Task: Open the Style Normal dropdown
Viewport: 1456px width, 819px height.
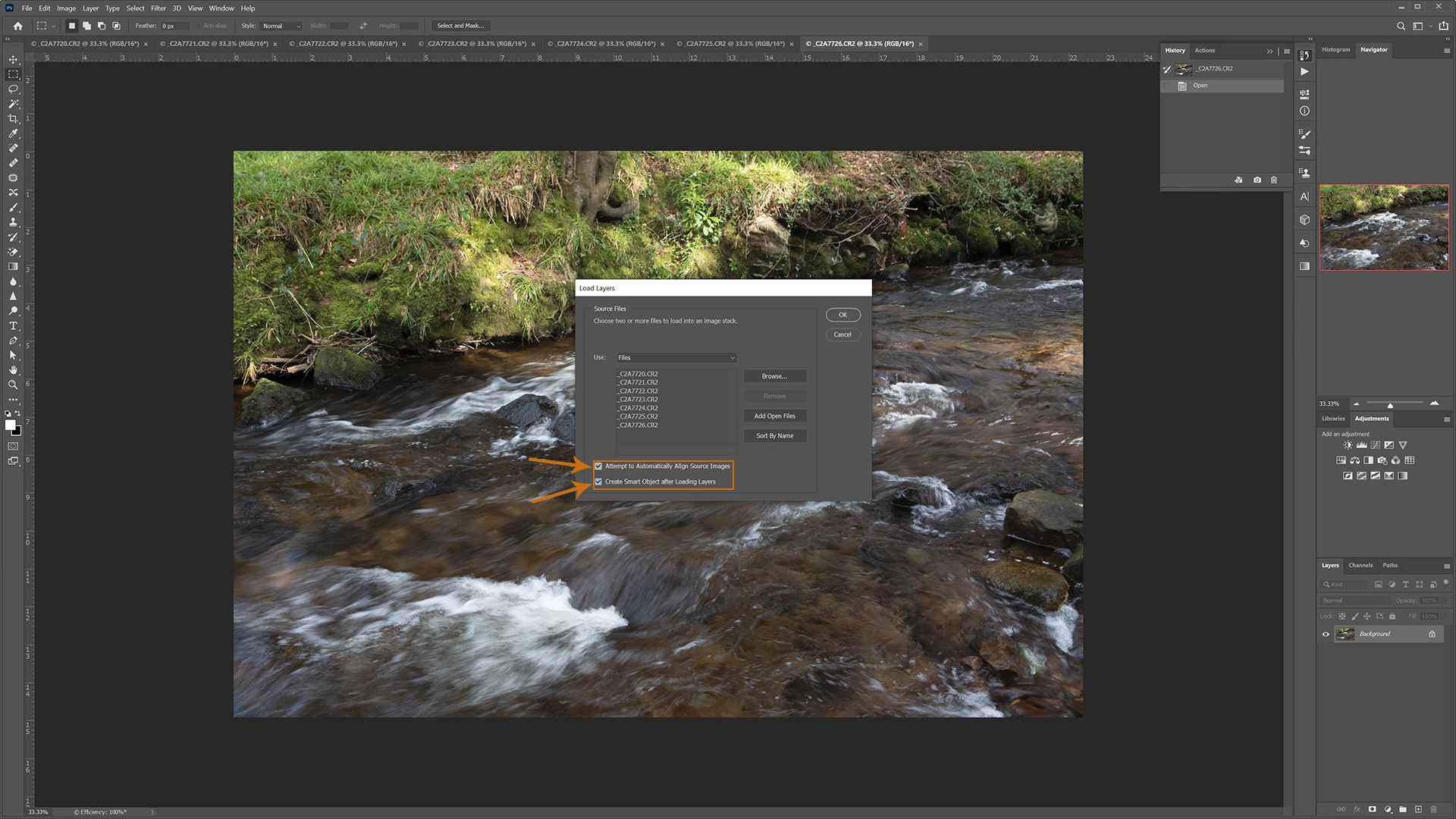Action: 281,26
